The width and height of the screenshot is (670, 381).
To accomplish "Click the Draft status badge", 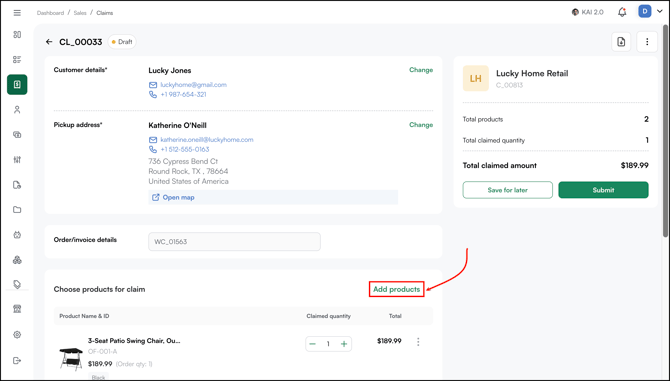I will click(x=122, y=42).
